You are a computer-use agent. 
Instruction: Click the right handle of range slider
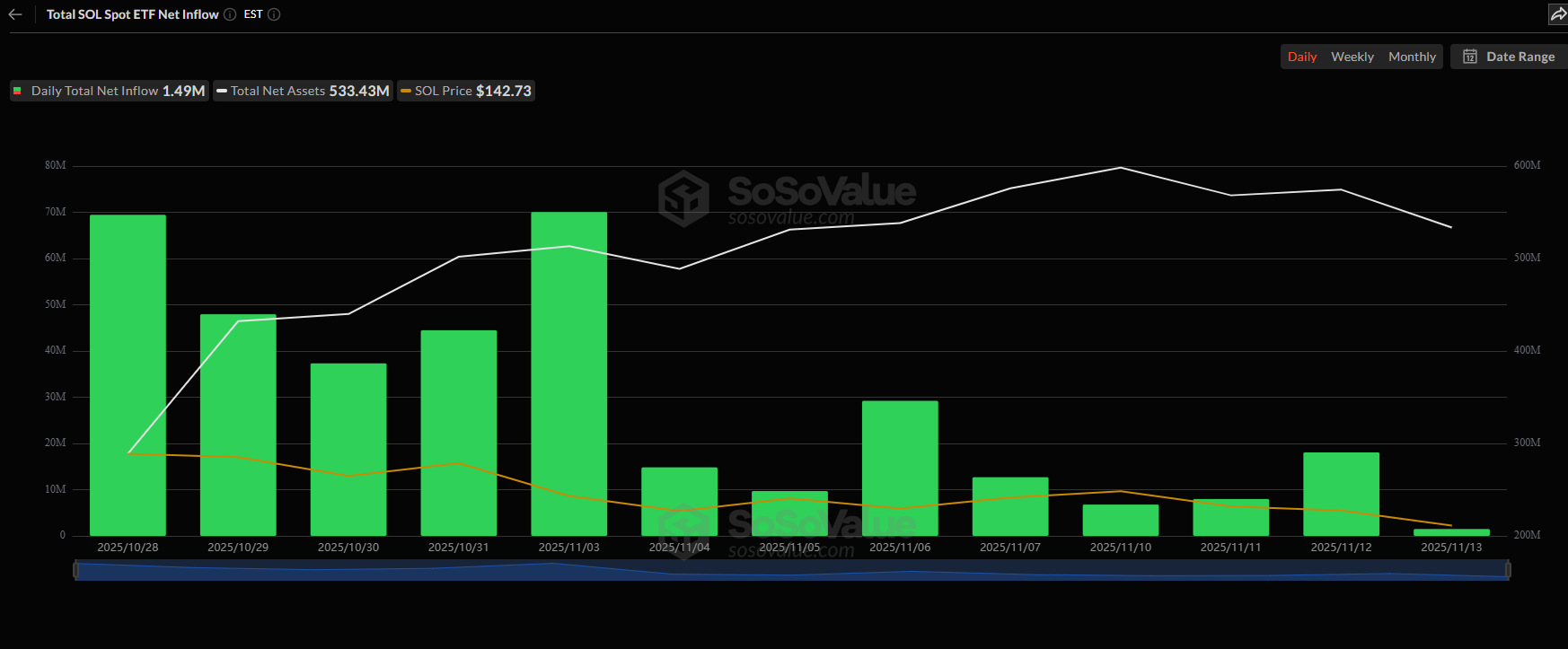click(1508, 570)
